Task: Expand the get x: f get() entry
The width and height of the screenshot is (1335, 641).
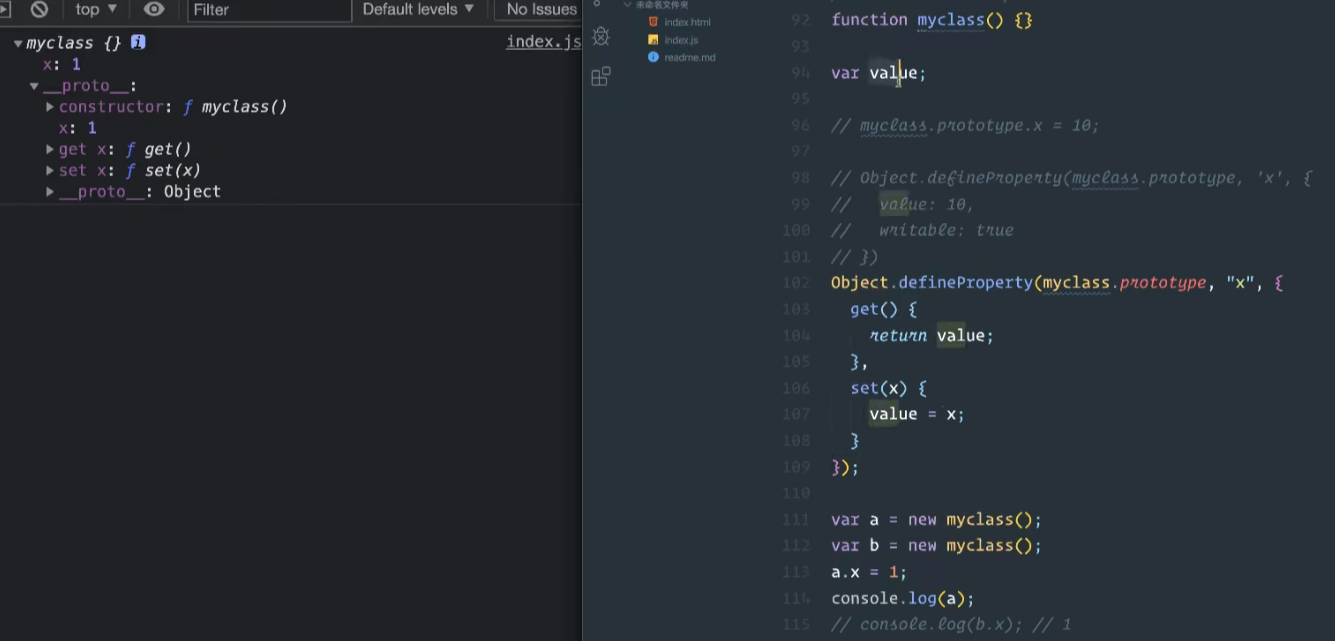Action: tap(50, 150)
